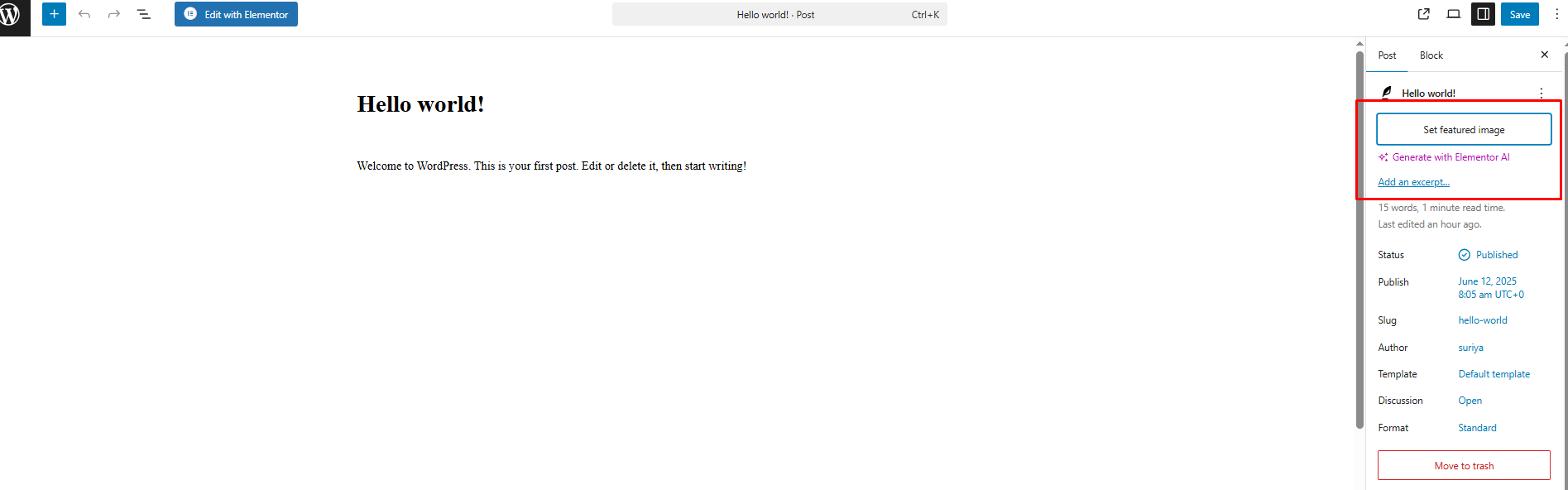The height and width of the screenshot is (490, 1568).
Task: Switch to the Block tab
Action: [1431, 55]
